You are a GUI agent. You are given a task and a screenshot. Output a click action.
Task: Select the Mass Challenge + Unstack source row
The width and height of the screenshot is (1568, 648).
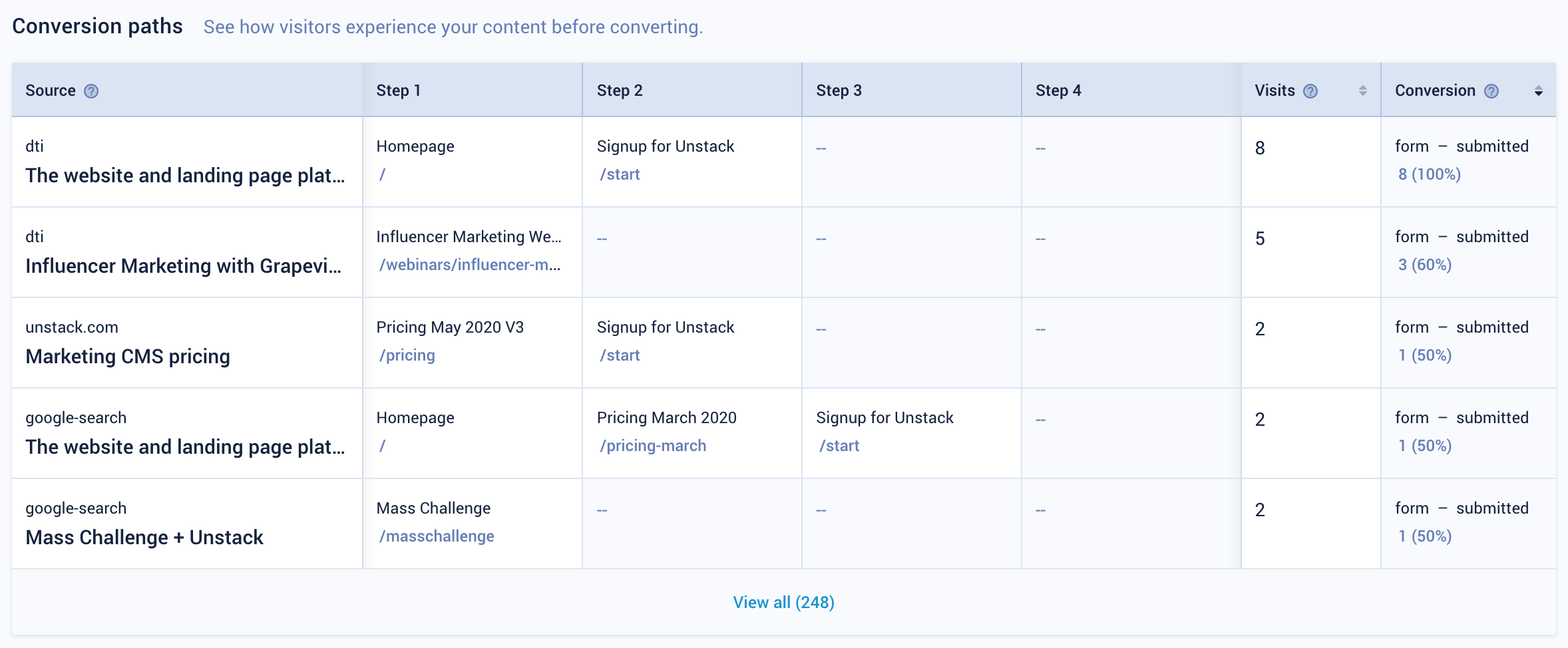[187, 524]
